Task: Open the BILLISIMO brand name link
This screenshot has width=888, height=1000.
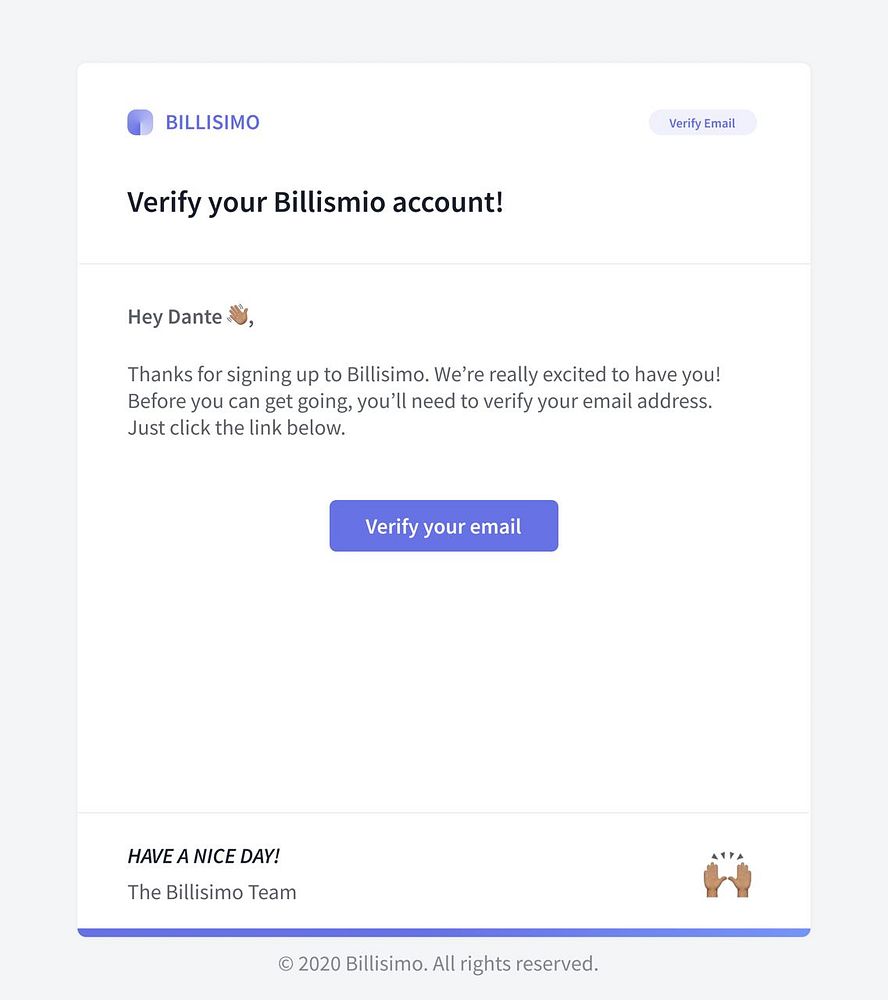Action: tap(212, 122)
